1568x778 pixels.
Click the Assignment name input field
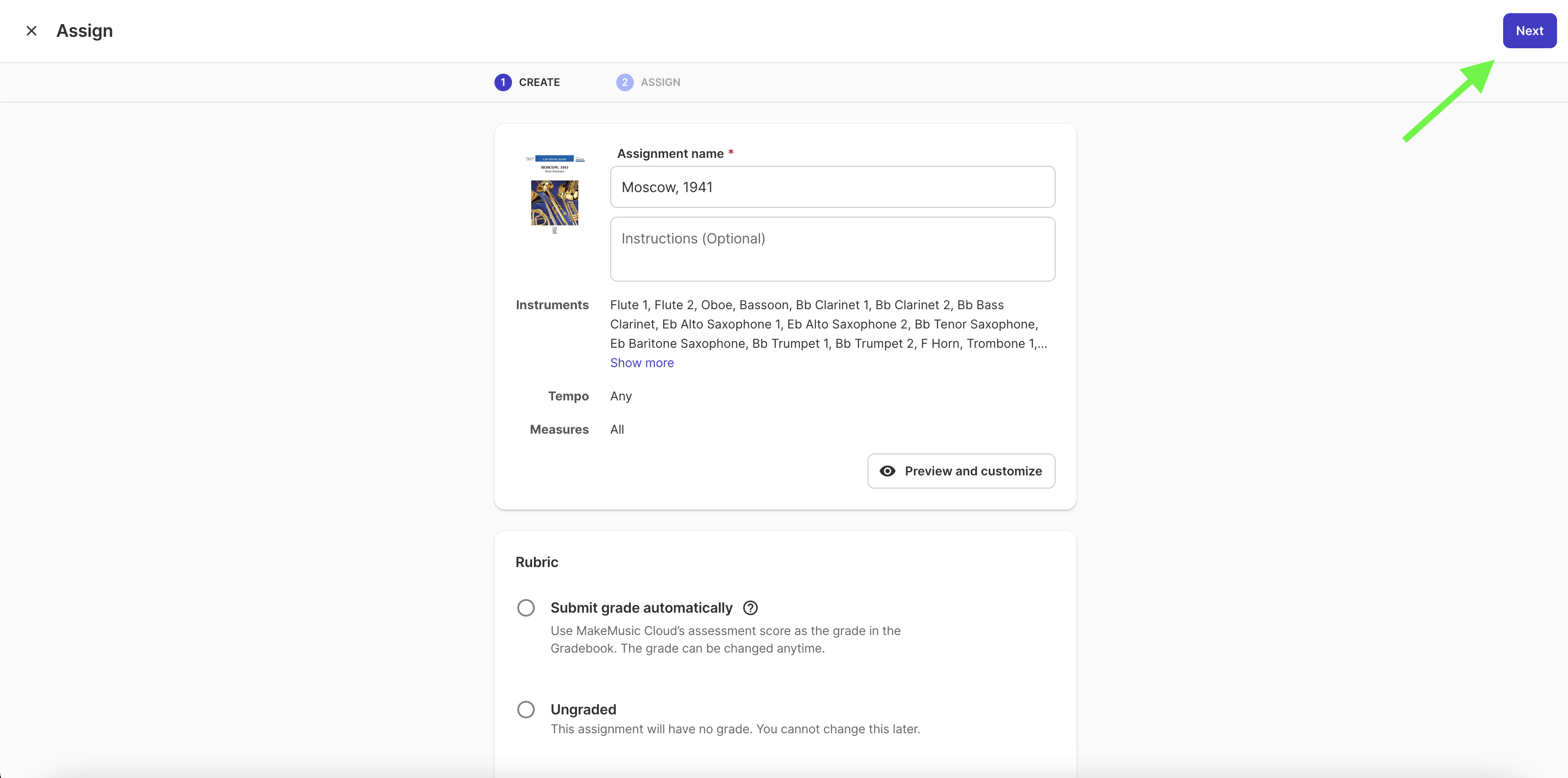click(832, 187)
